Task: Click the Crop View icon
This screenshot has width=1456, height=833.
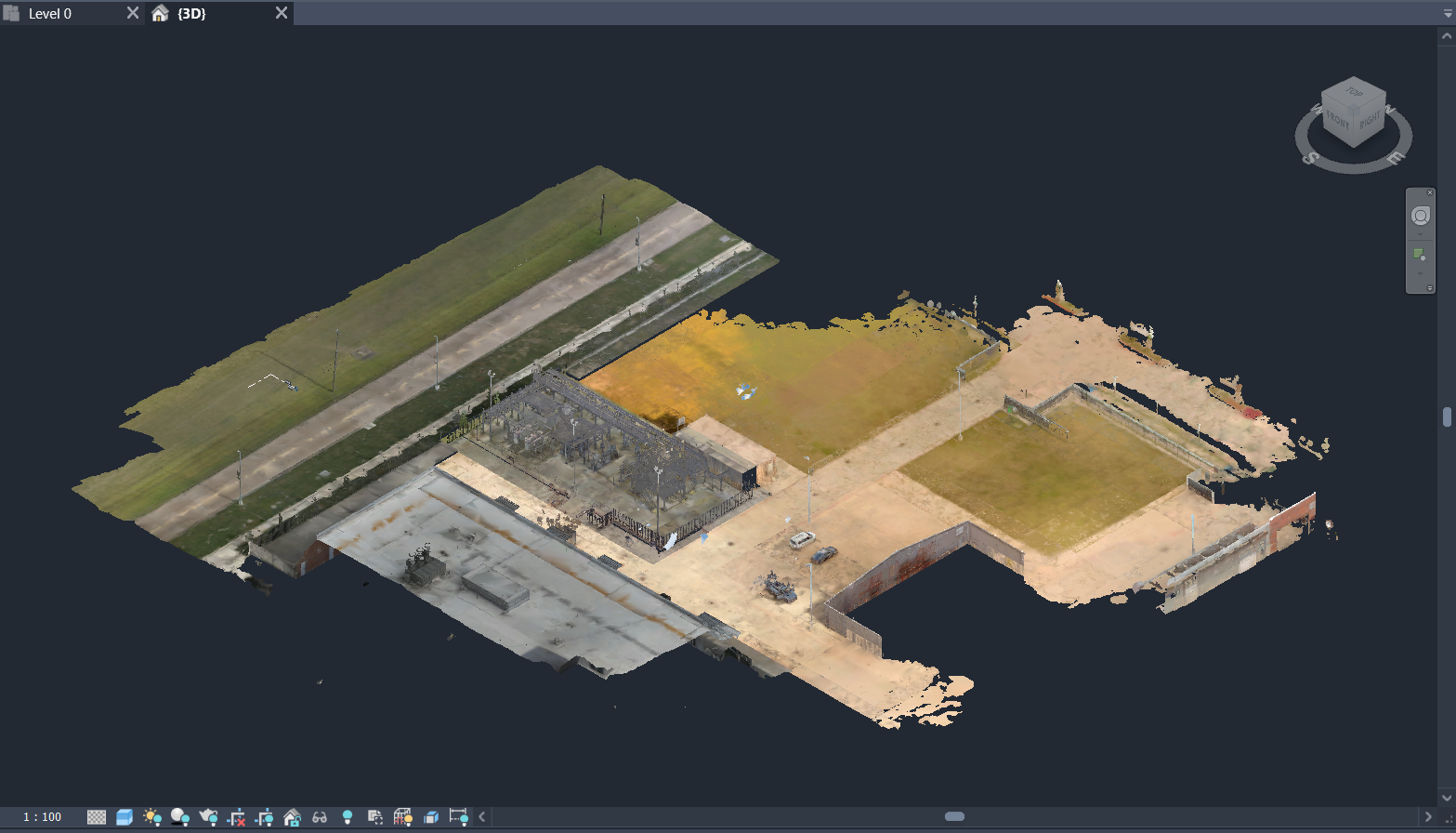Action: (x=236, y=817)
